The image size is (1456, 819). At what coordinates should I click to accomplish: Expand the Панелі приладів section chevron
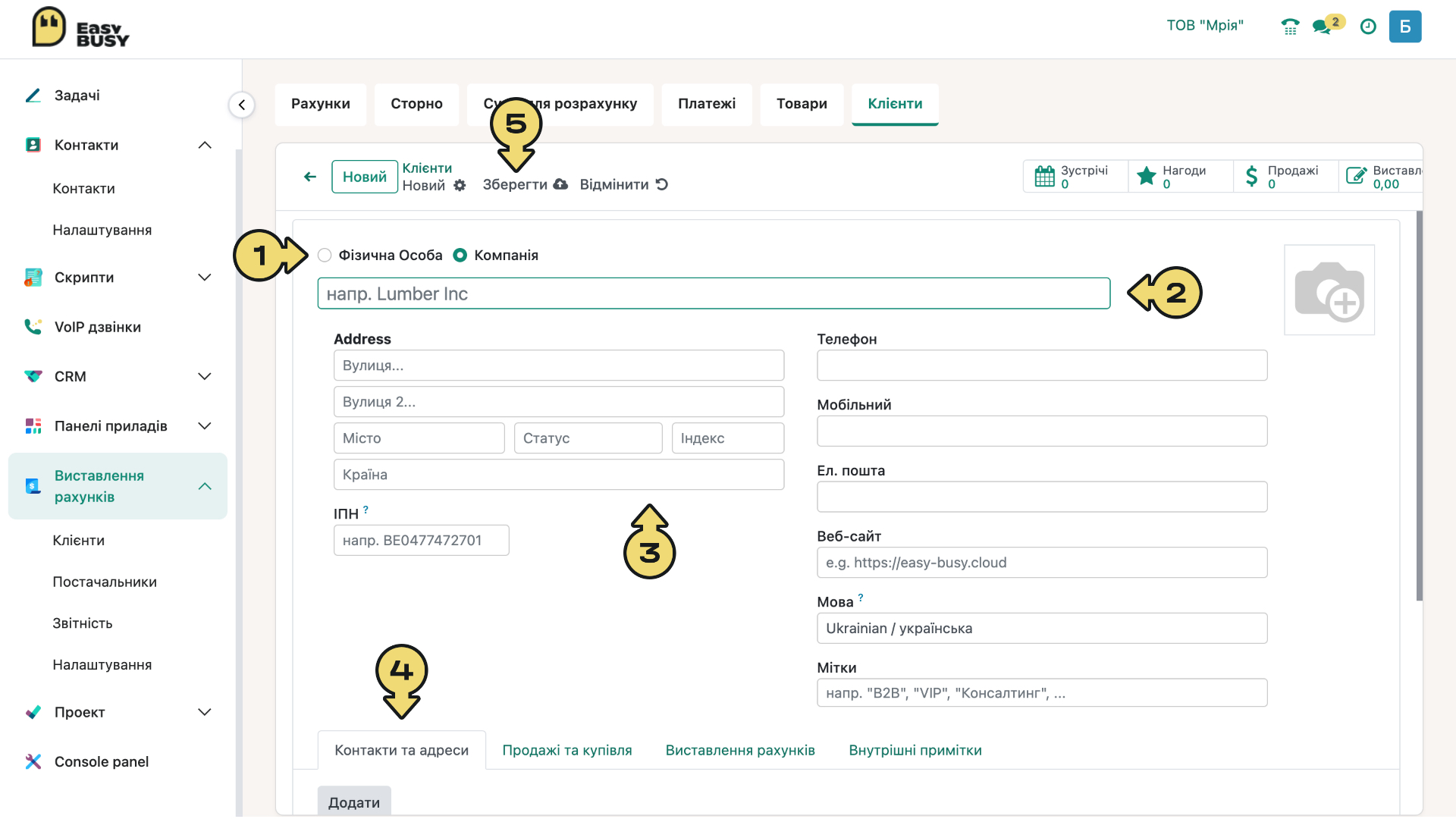pos(205,426)
